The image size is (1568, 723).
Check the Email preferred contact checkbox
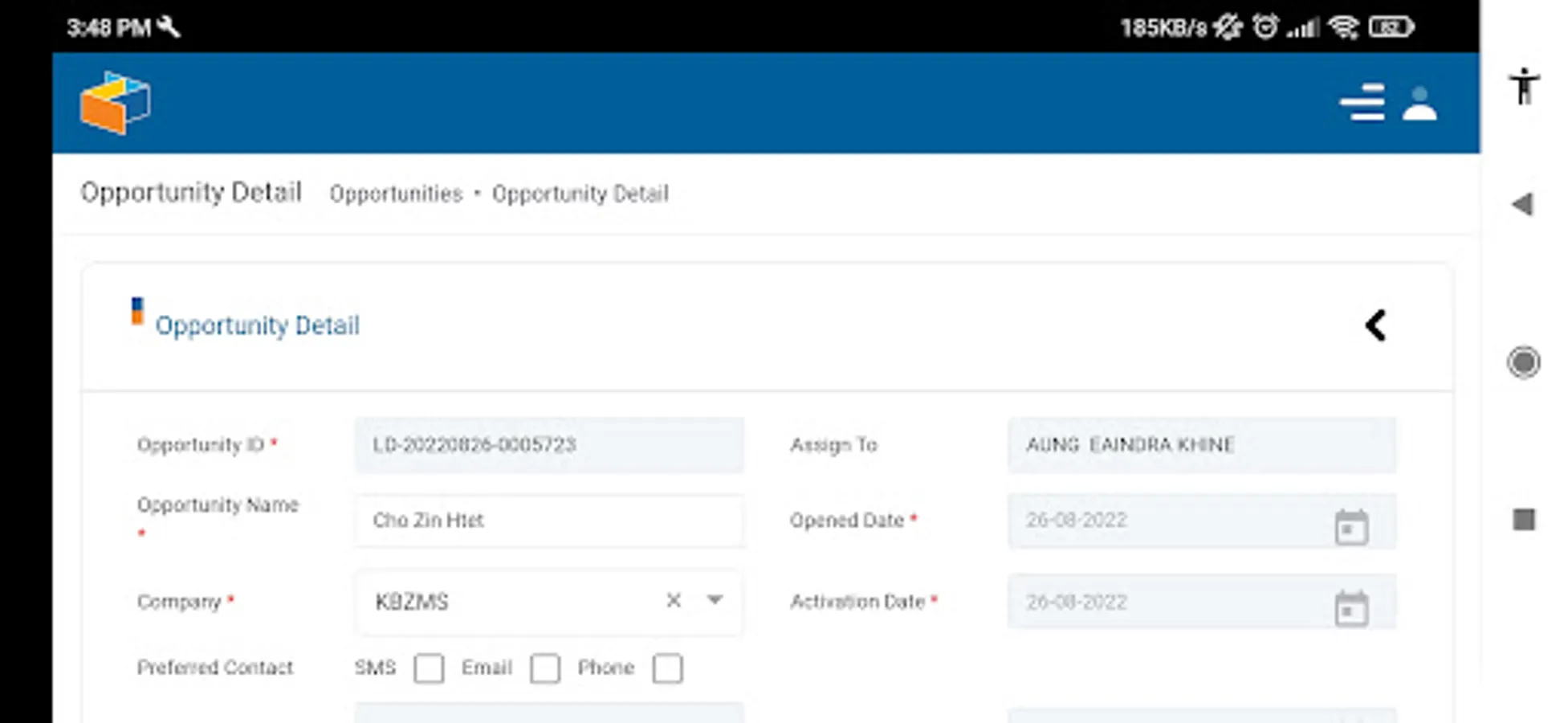coord(545,668)
